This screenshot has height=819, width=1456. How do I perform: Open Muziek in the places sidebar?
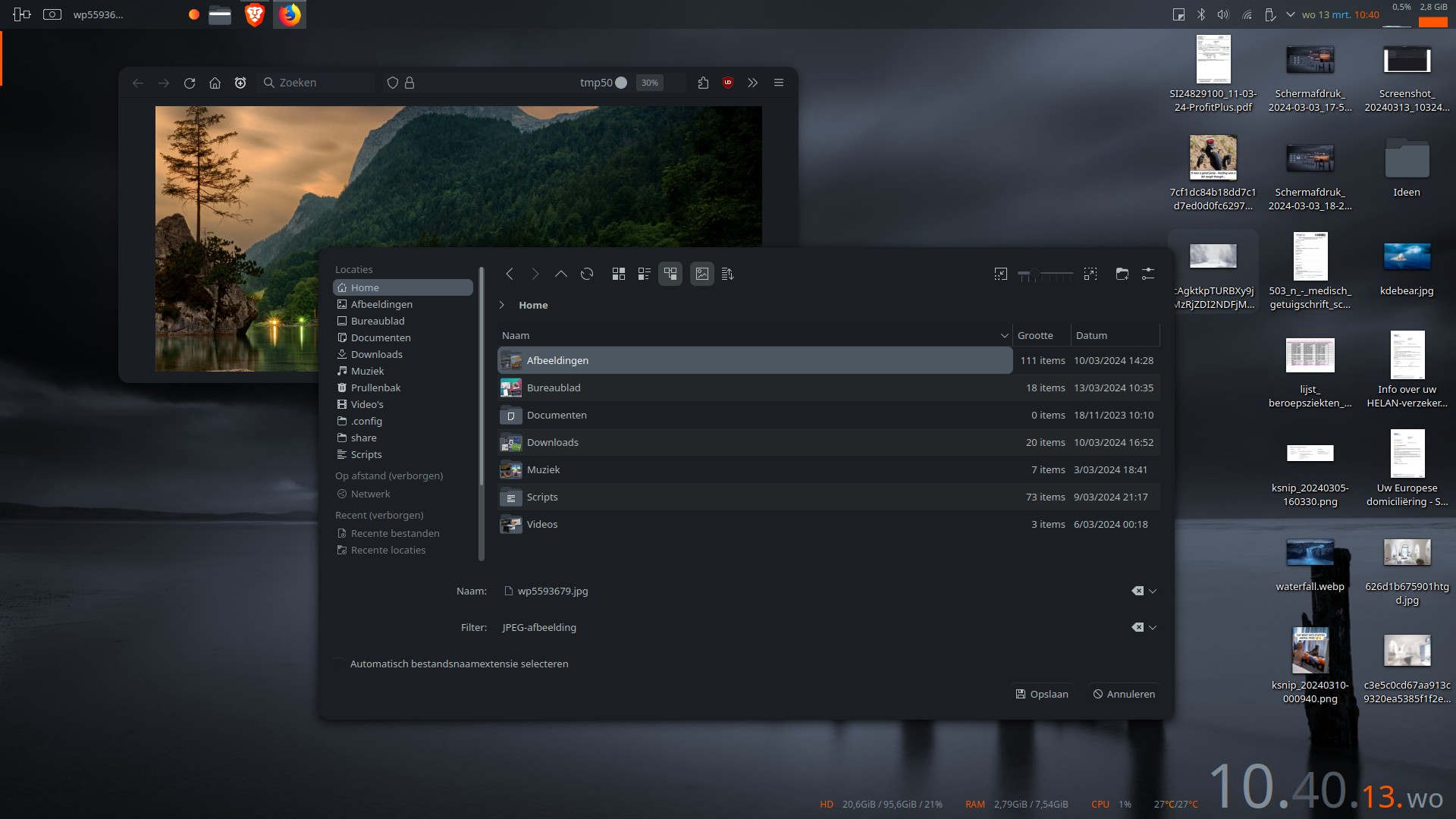[403, 371]
